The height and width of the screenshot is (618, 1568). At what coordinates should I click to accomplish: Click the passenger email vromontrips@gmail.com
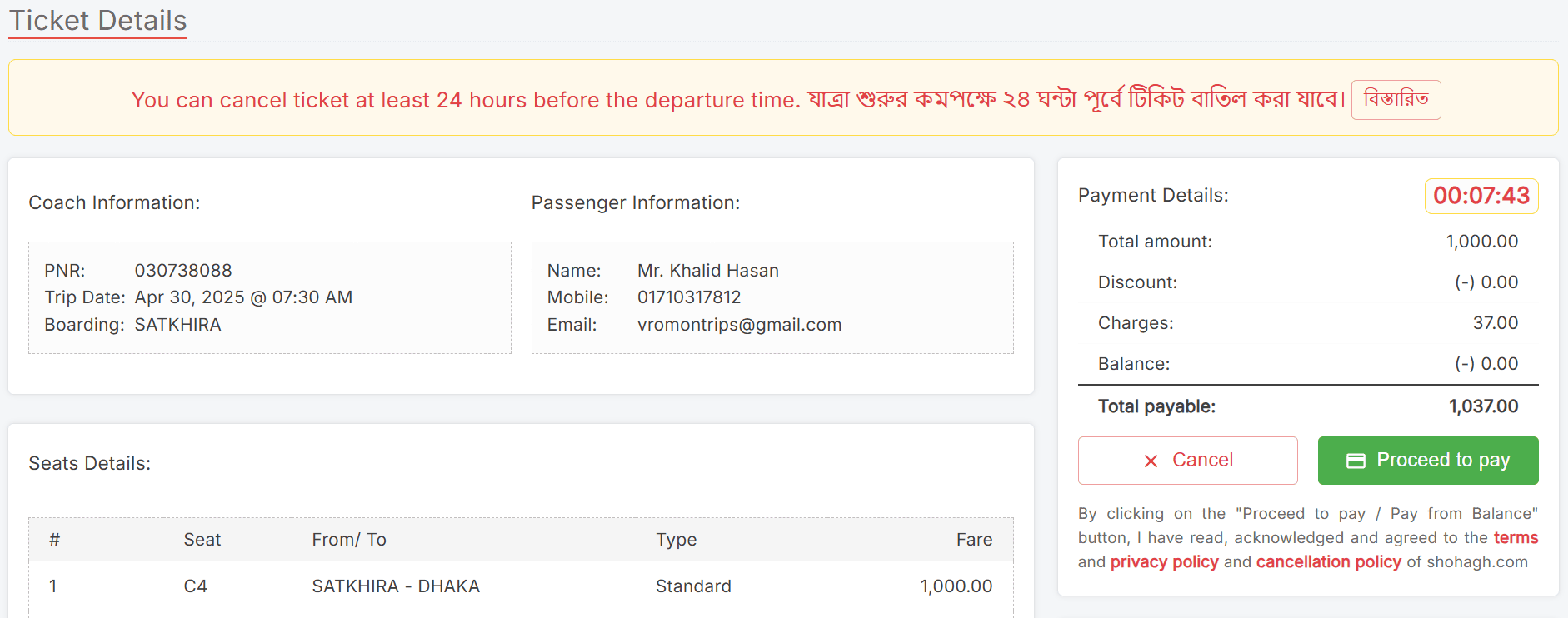[739, 325]
